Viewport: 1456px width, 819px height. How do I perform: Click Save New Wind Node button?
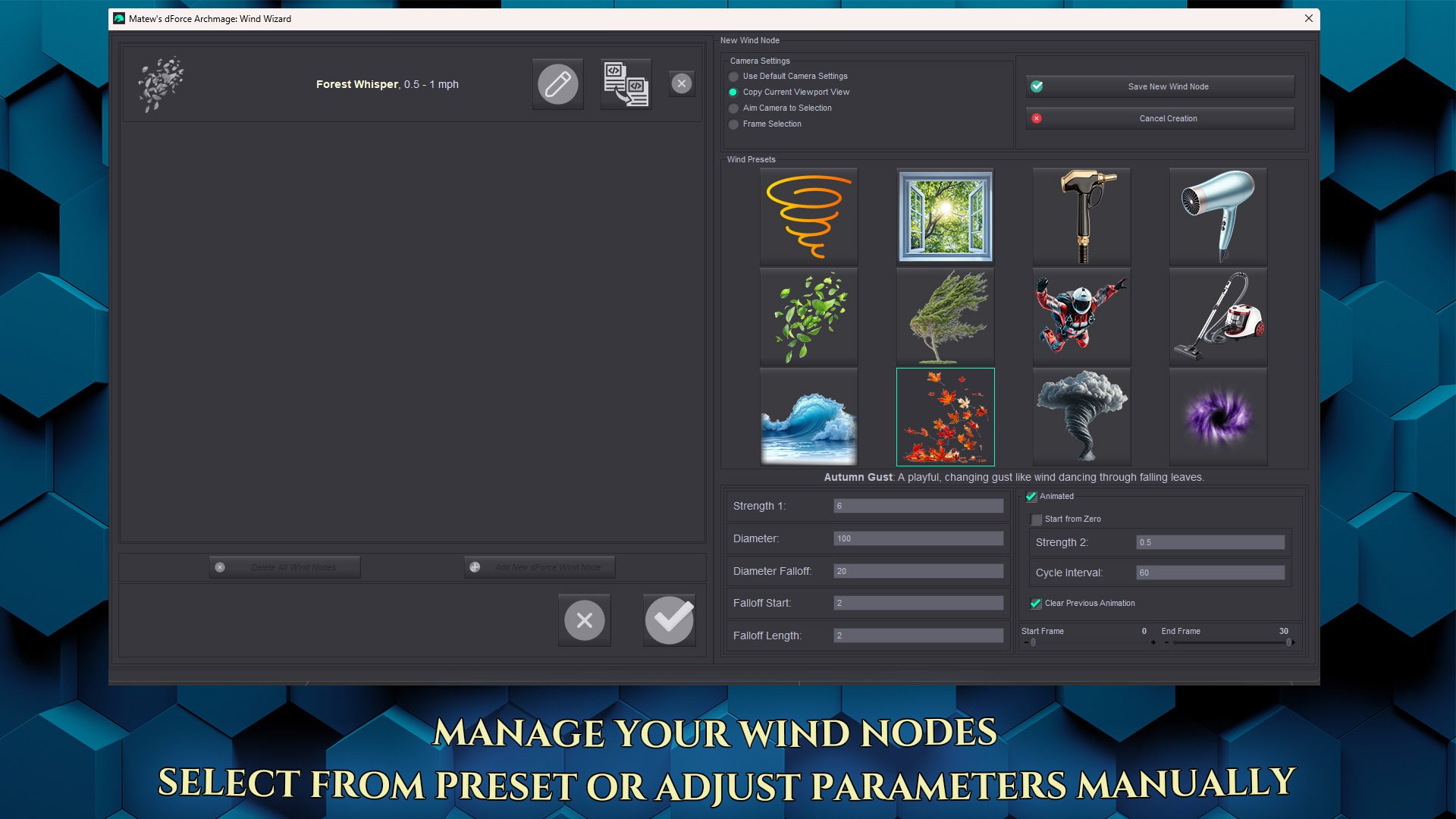[x=1160, y=86]
